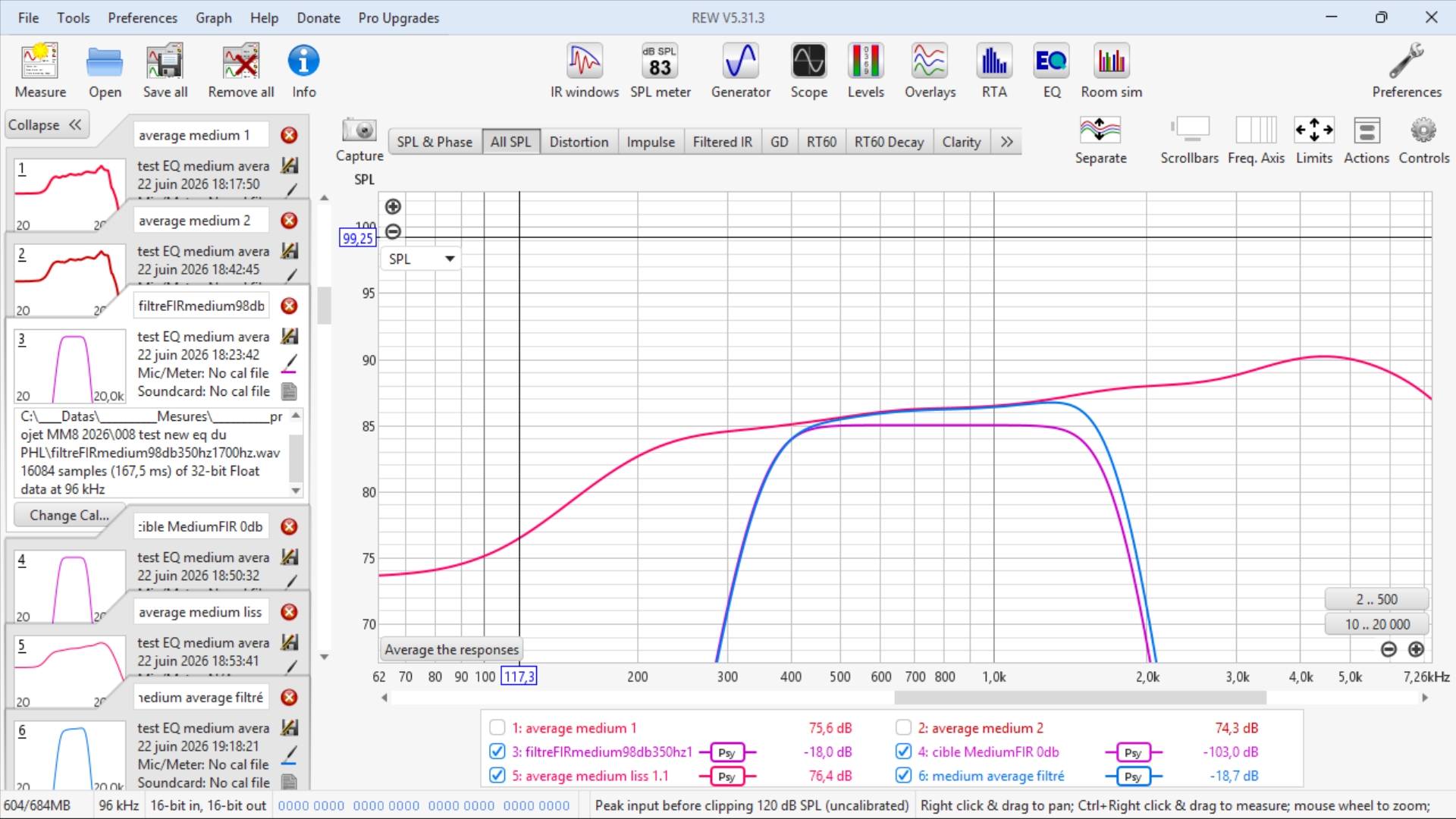Open the SPL meter

tap(661, 71)
